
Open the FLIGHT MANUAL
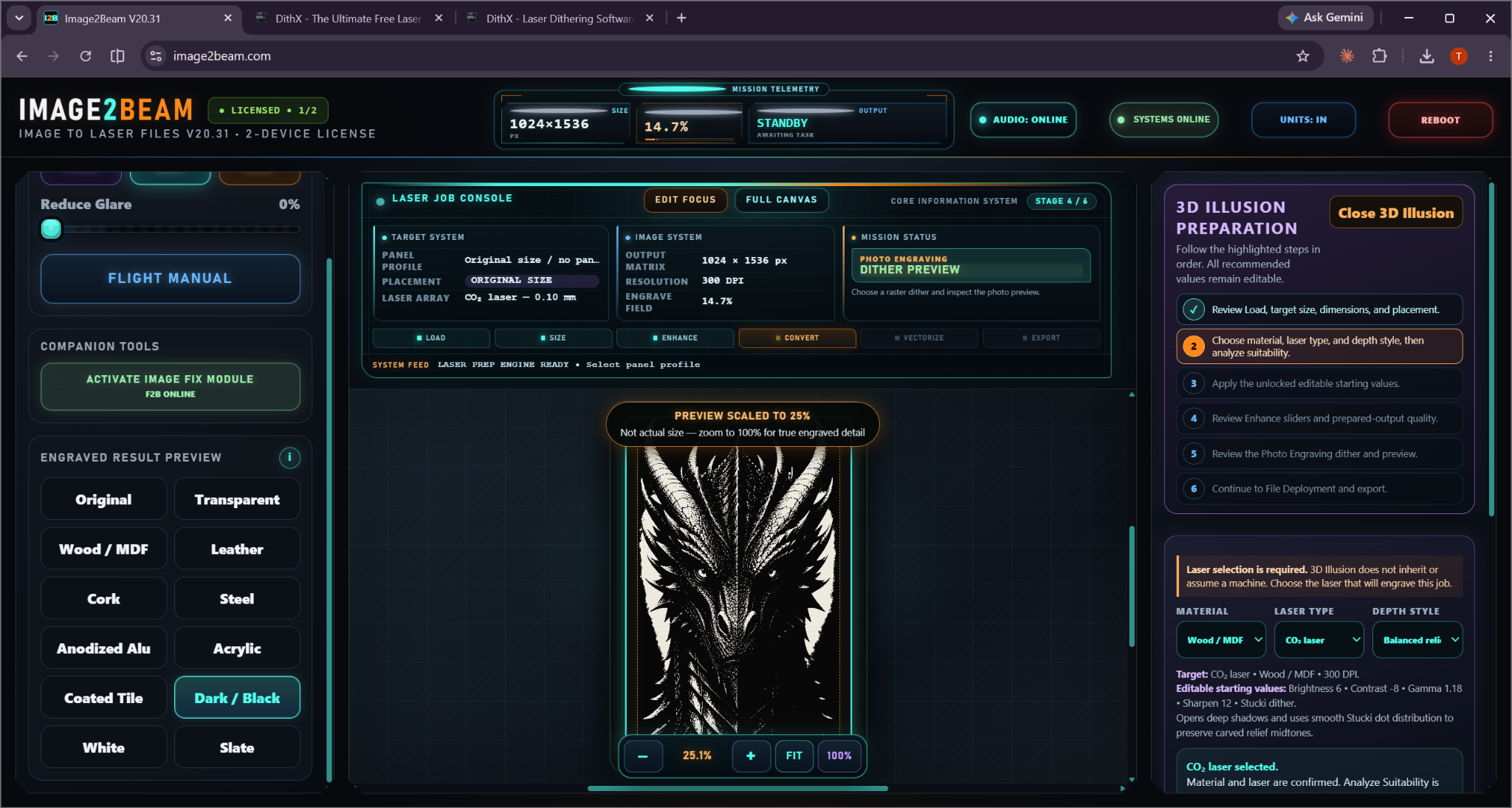point(170,278)
